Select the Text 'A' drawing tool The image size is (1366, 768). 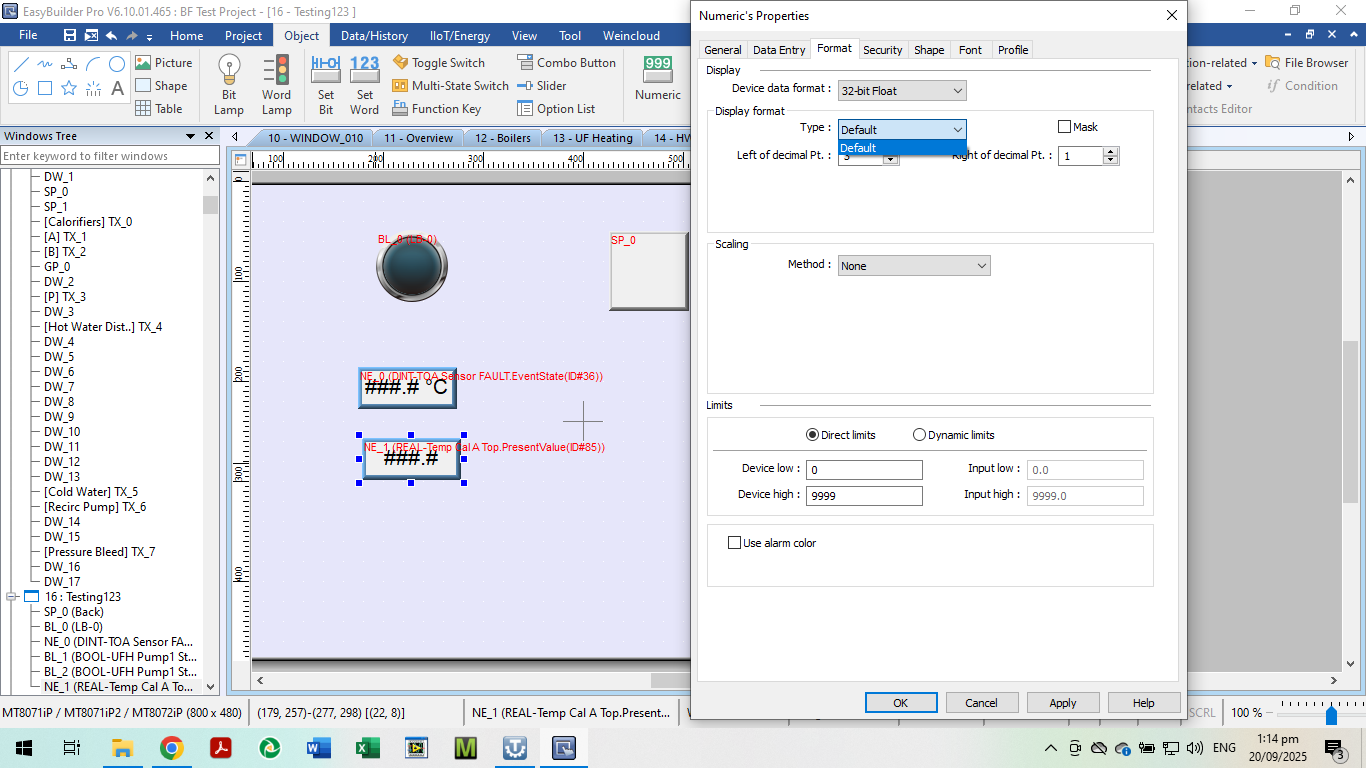click(117, 88)
